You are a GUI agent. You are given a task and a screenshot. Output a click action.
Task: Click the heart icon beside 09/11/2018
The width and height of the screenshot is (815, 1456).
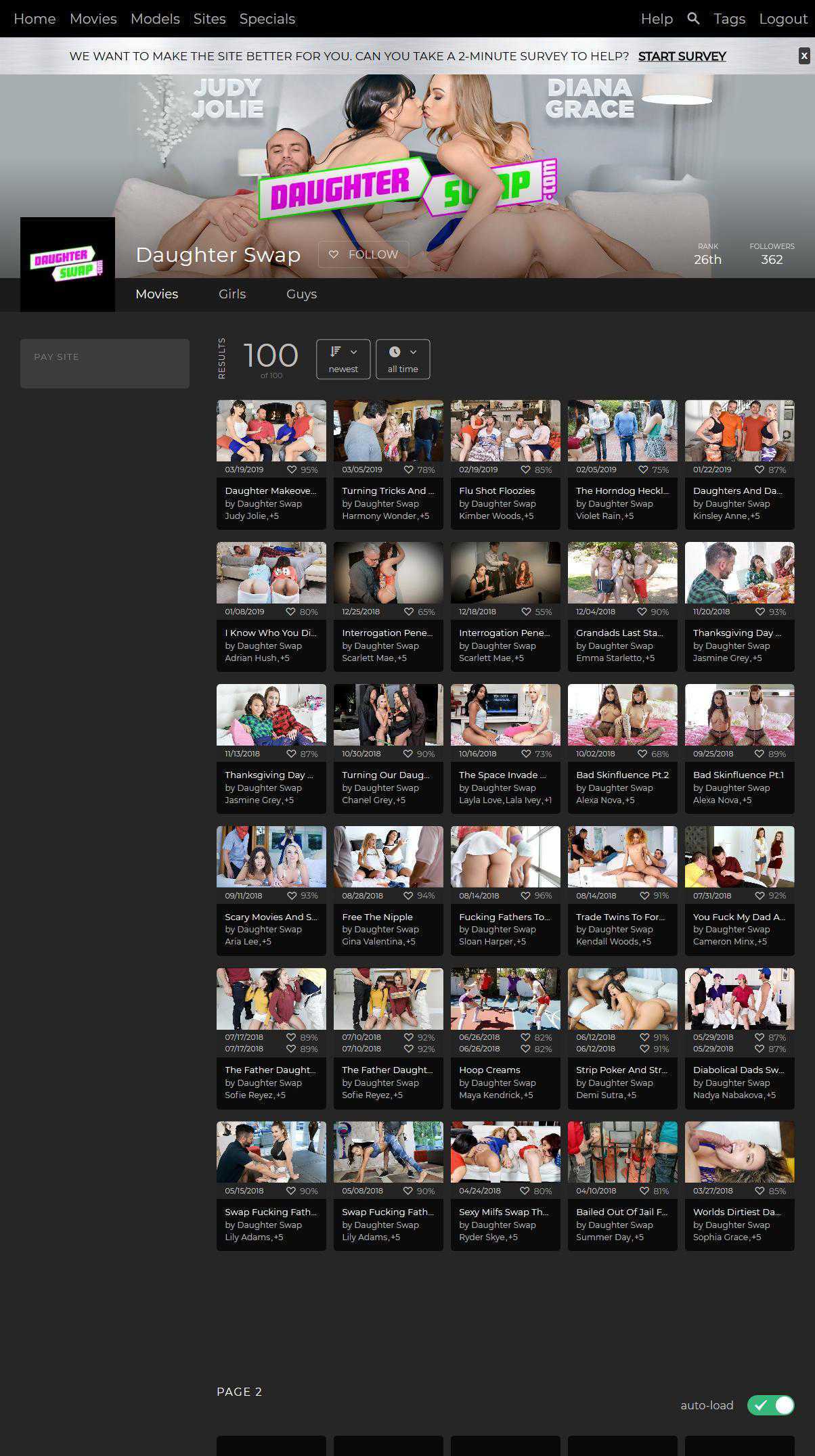click(292, 896)
